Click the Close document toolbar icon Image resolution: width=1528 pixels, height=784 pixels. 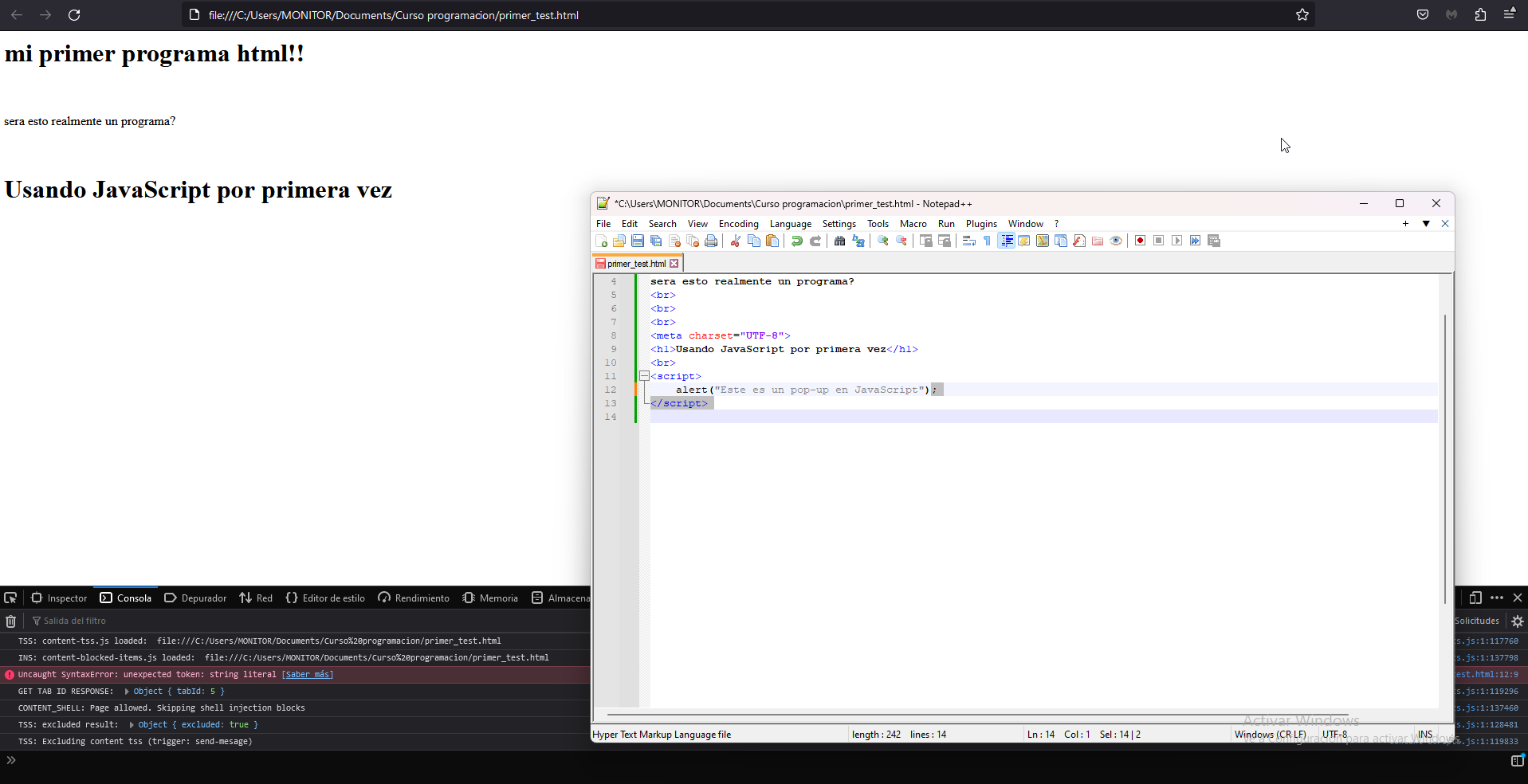click(674, 241)
